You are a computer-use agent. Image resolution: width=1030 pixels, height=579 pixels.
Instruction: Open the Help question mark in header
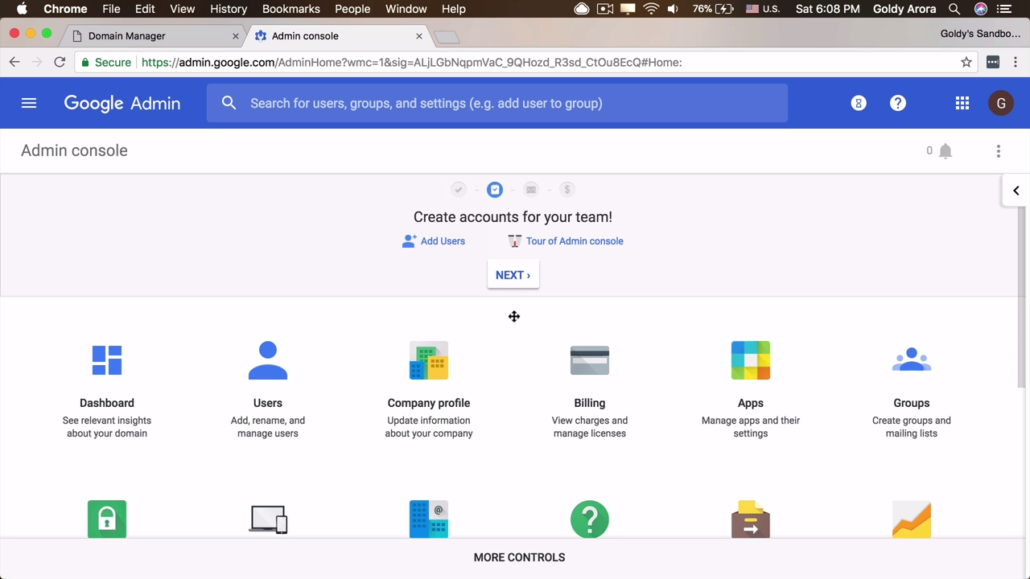(x=897, y=103)
